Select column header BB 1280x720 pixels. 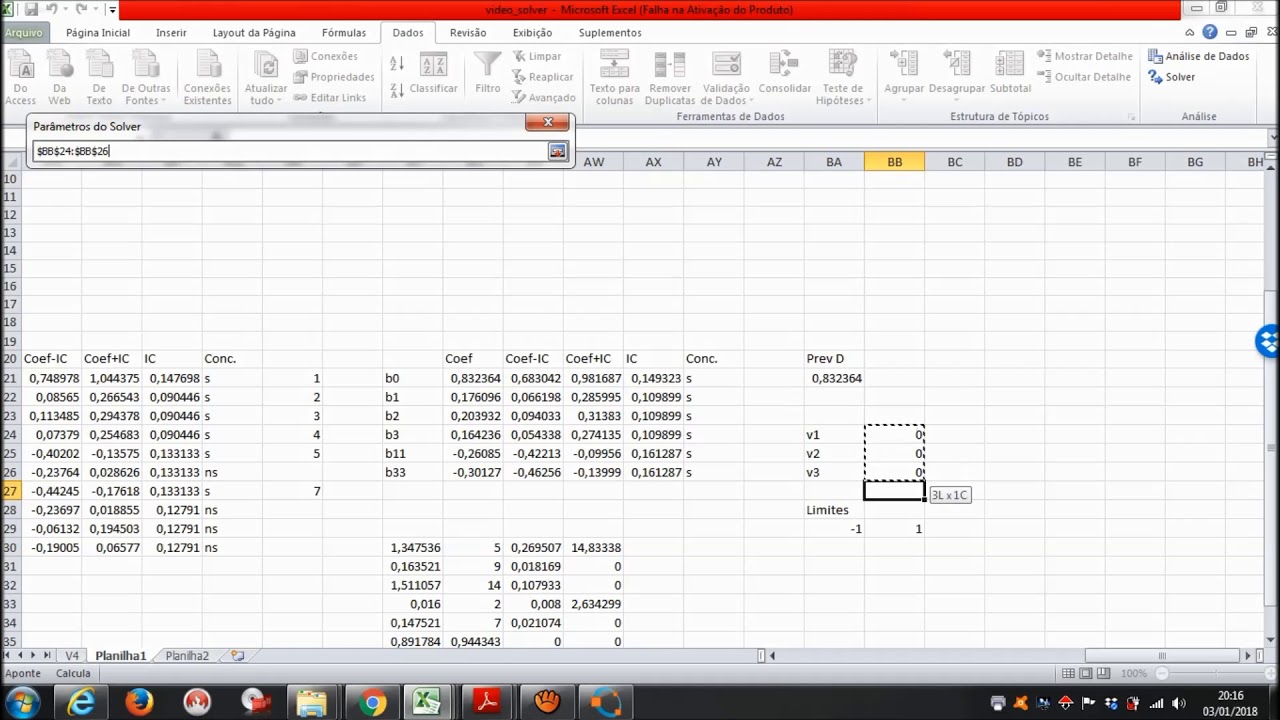click(894, 162)
